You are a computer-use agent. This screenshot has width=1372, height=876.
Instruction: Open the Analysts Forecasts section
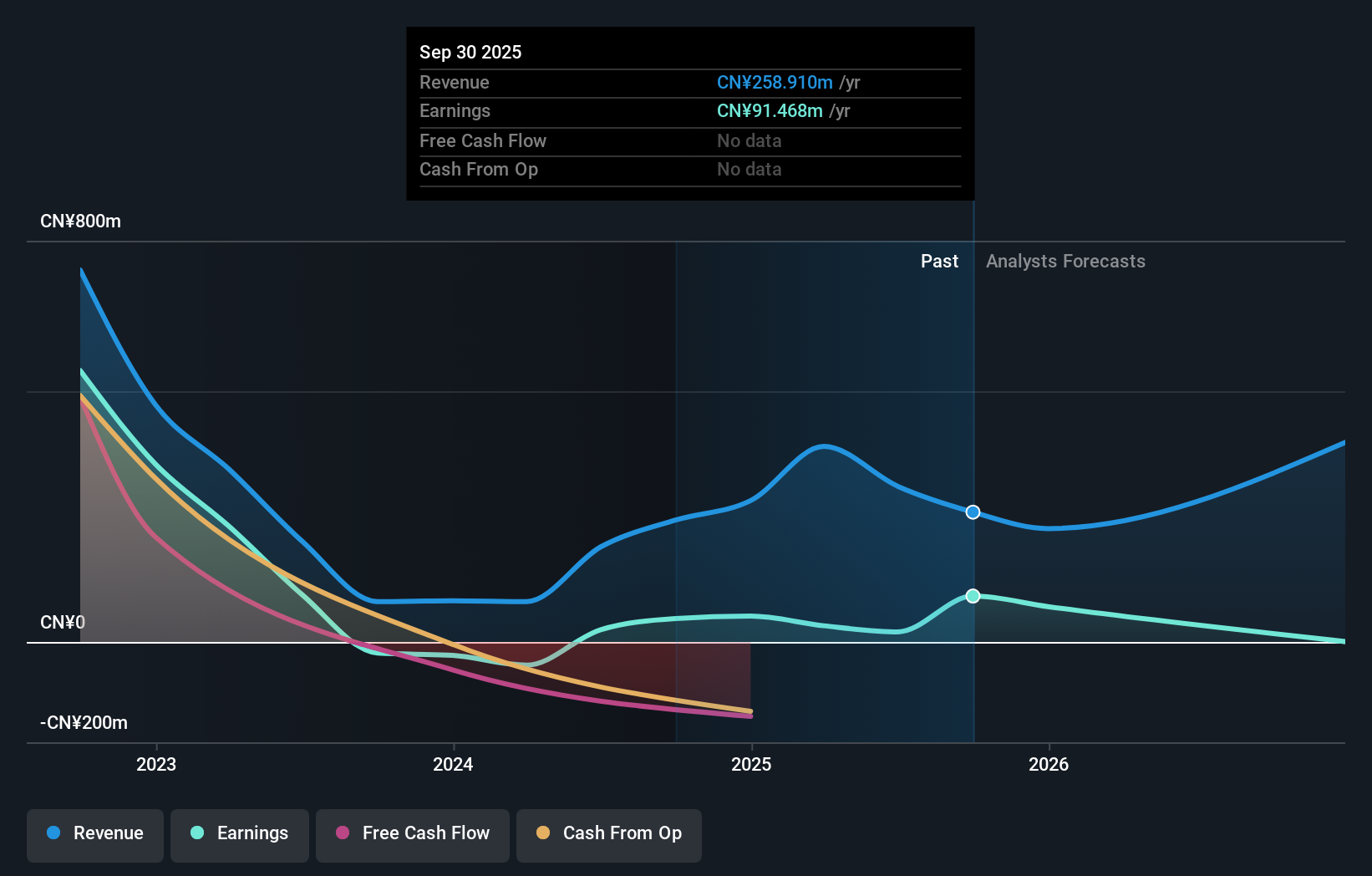point(1065,261)
